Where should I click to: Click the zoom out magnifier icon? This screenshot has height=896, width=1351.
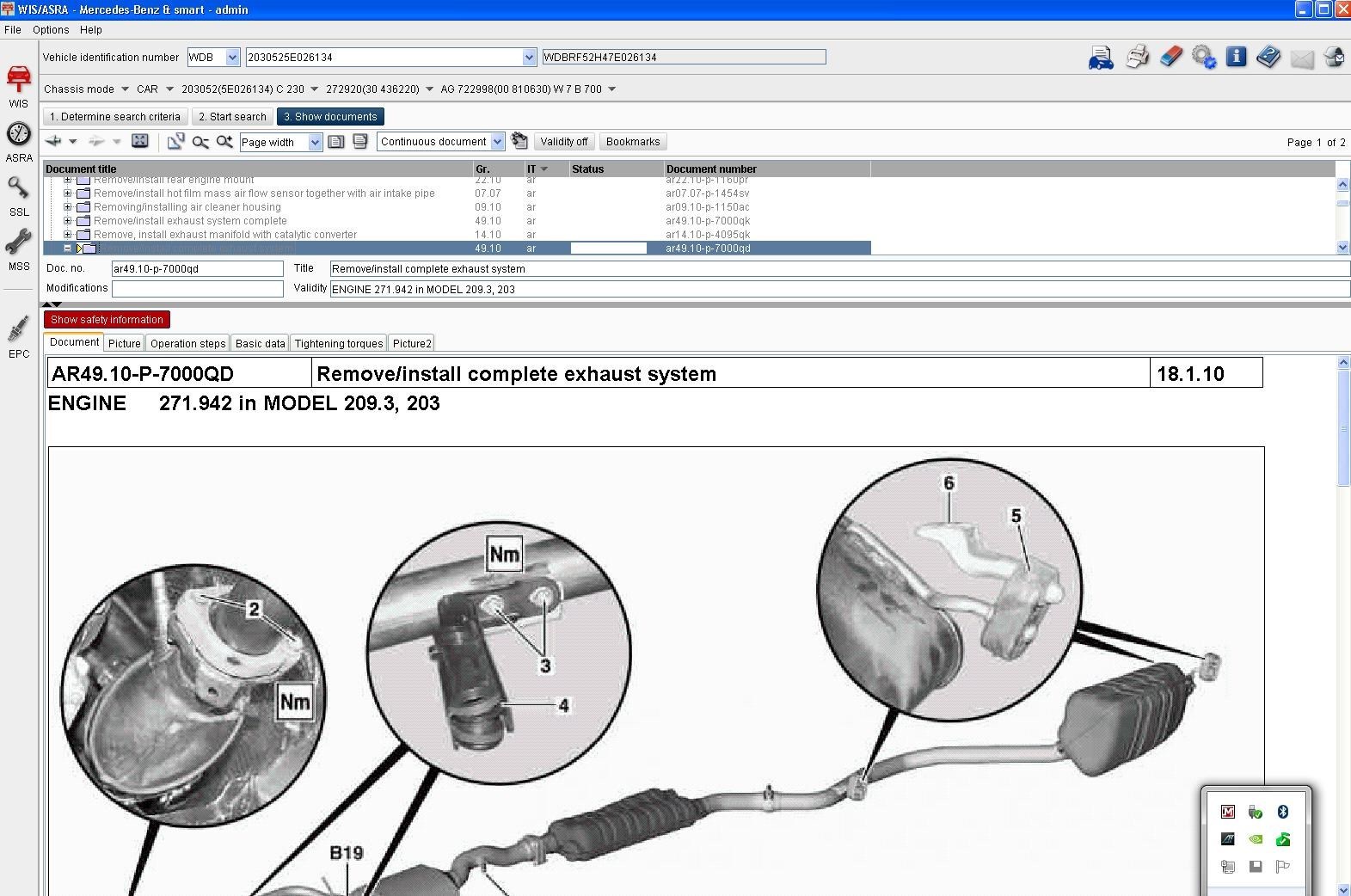click(x=200, y=142)
